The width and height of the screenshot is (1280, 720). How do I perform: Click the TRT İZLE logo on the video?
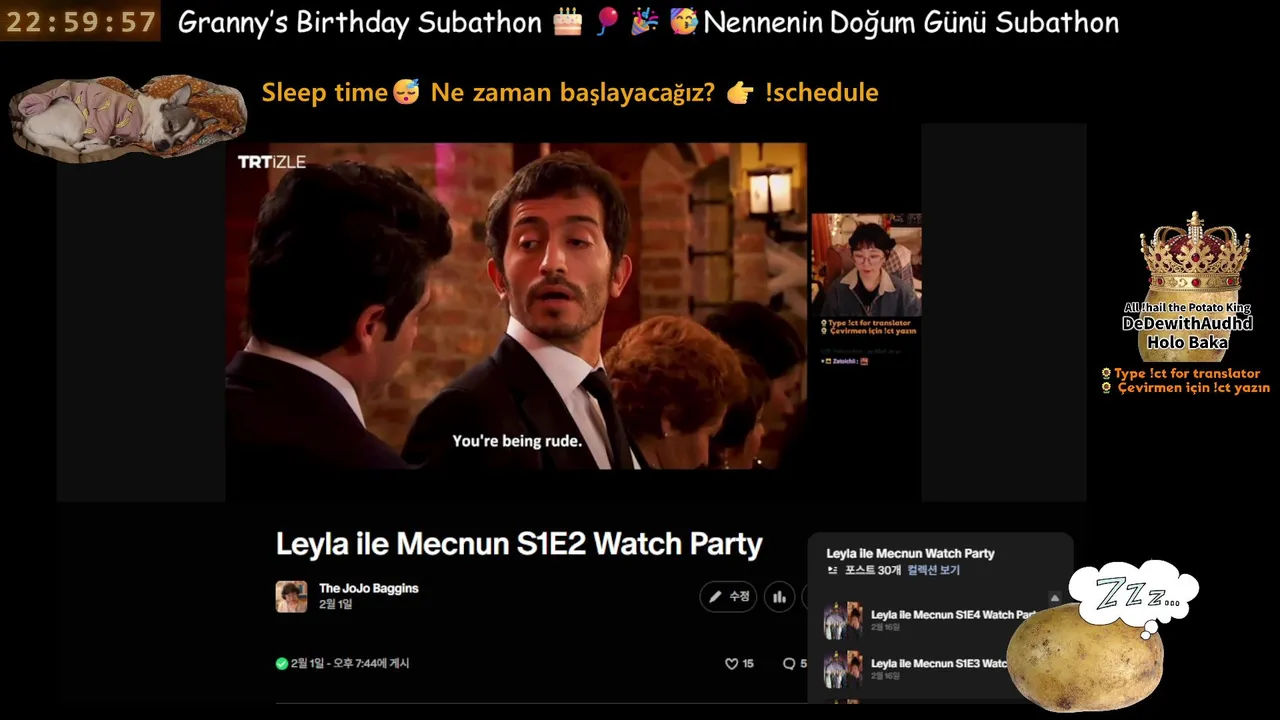(271, 161)
